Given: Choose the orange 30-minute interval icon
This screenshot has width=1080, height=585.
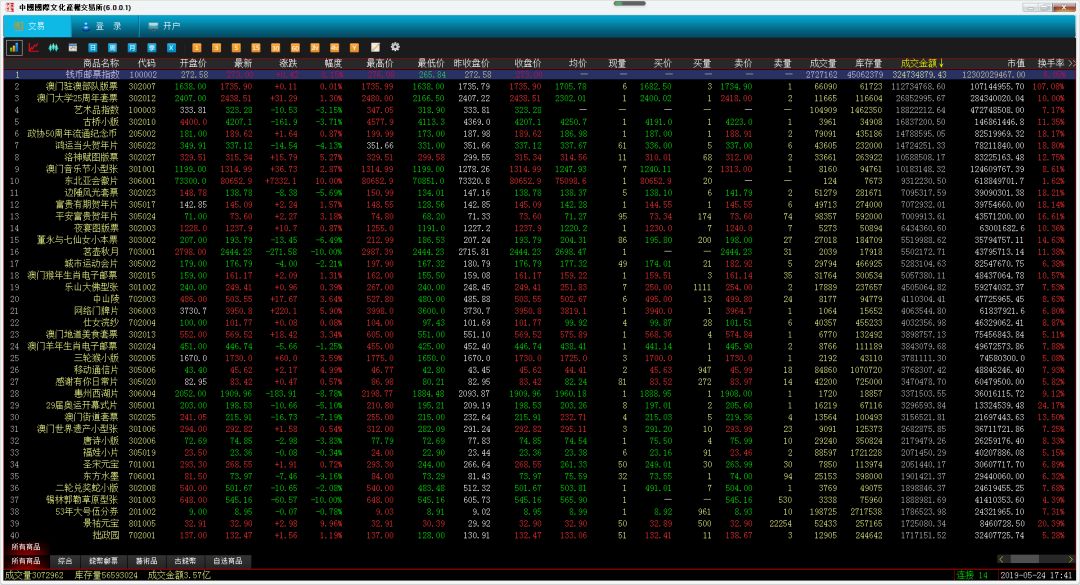Looking at the screenshot, I should point(276,48).
